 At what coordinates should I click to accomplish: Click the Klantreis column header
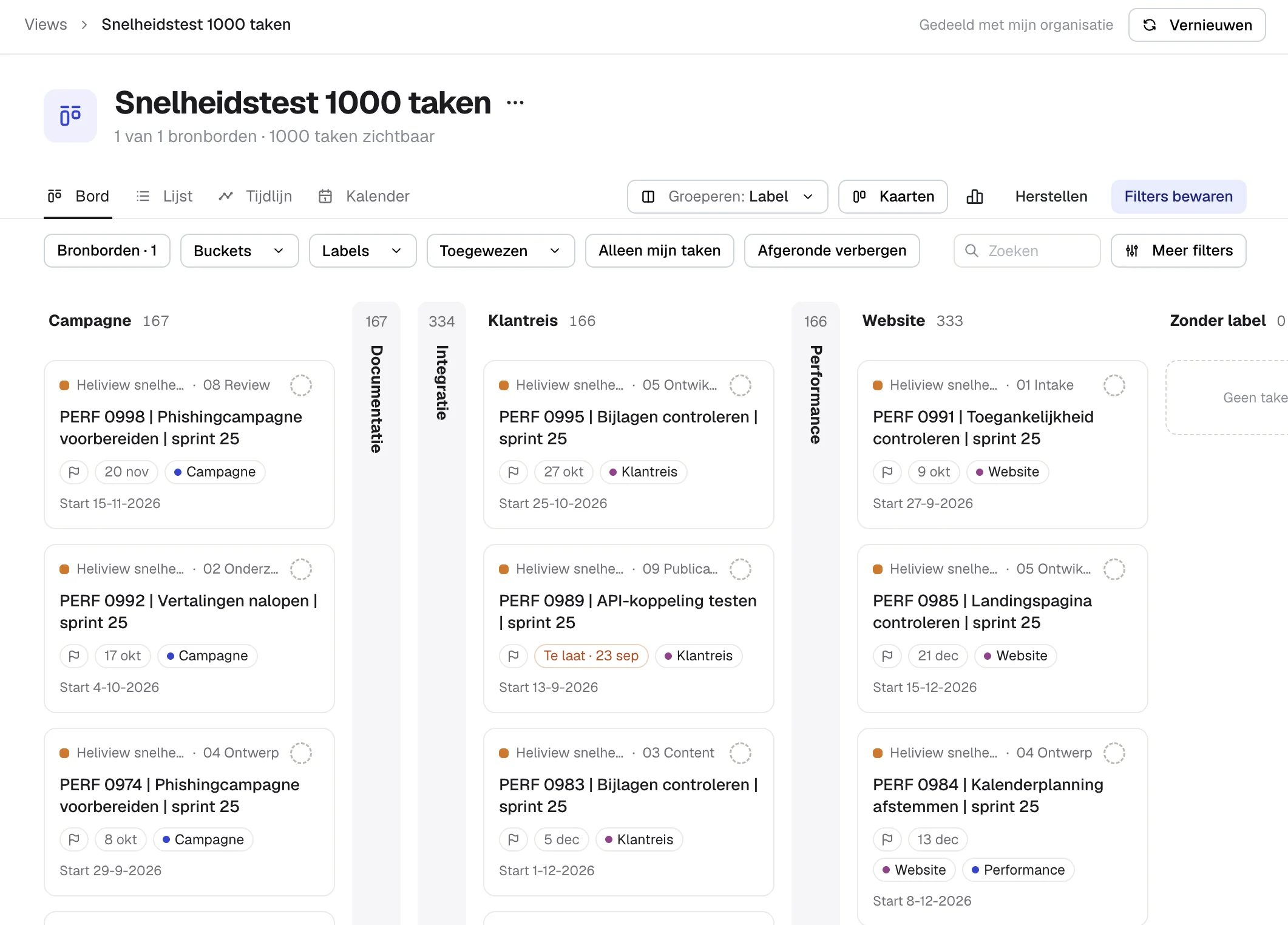coord(523,321)
